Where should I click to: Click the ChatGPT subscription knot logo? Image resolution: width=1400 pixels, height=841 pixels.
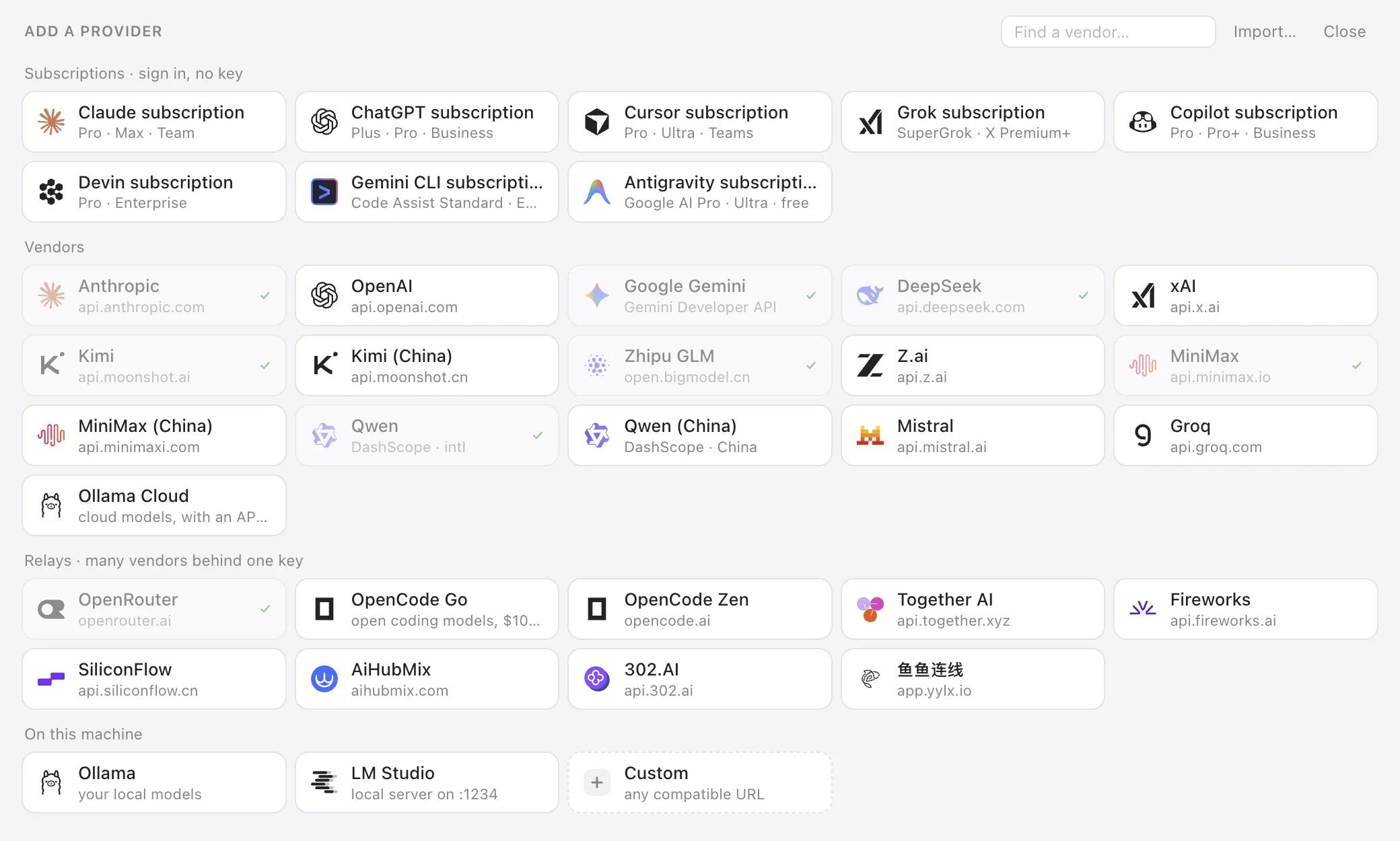(324, 122)
